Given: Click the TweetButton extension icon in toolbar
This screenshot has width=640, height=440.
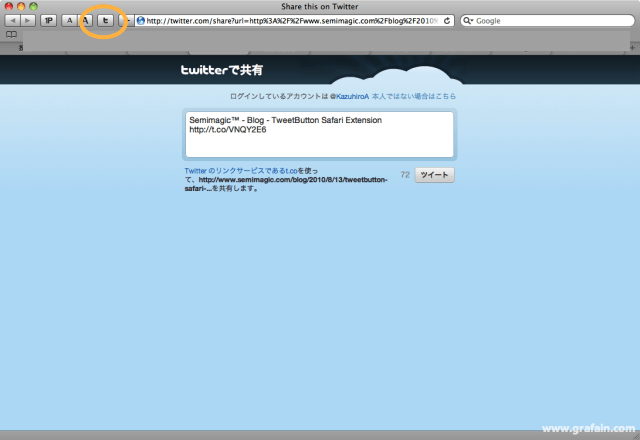Looking at the screenshot, I should 105,20.
